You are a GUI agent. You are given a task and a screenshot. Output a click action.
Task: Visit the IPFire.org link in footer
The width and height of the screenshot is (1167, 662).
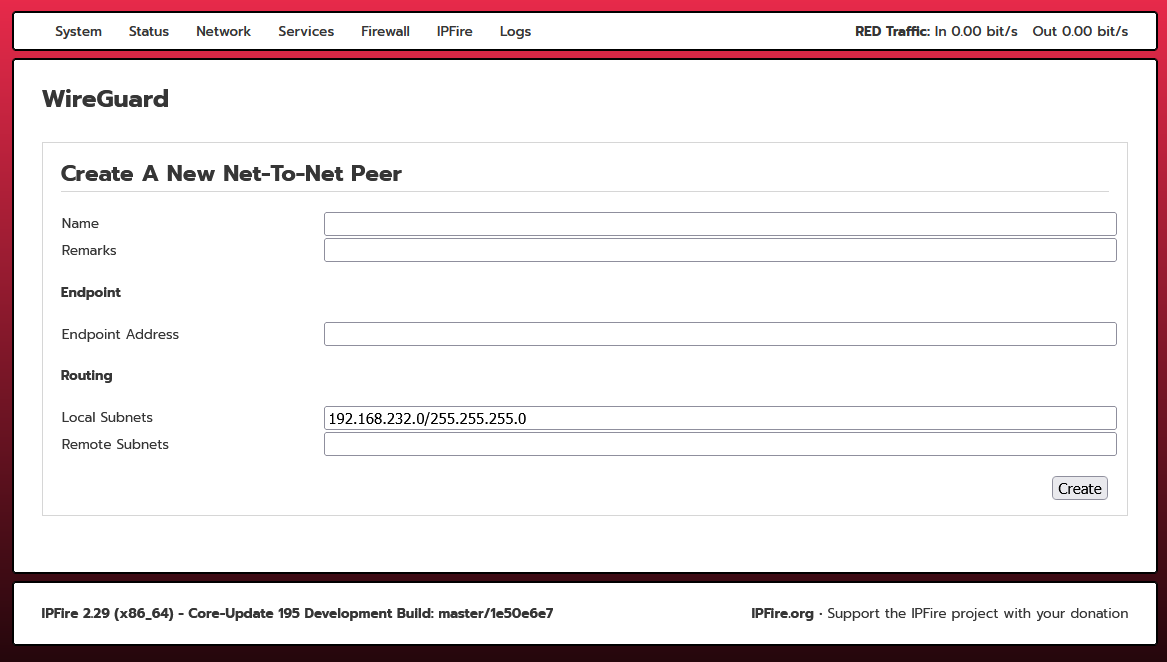click(x=782, y=614)
